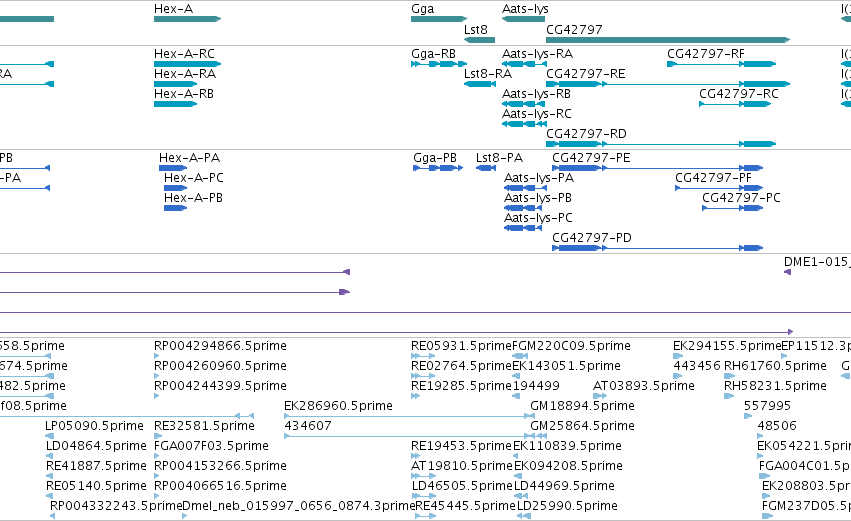Open the CG42797-PC protein label

point(741,198)
